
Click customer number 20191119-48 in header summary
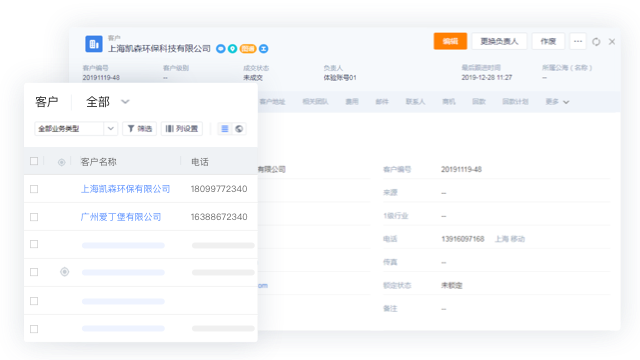[101, 78]
